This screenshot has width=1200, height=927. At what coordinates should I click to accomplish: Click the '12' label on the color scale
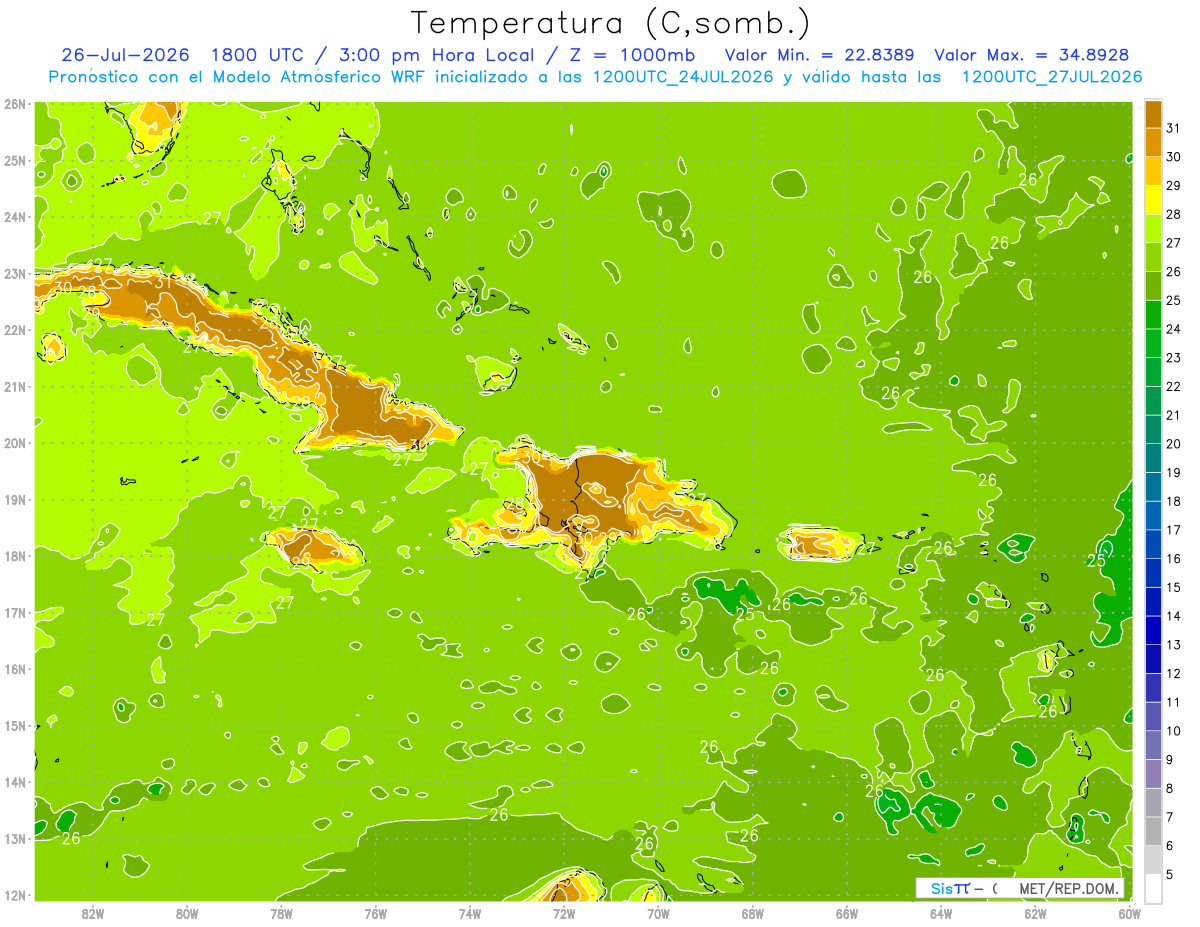[x=1174, y=673]
